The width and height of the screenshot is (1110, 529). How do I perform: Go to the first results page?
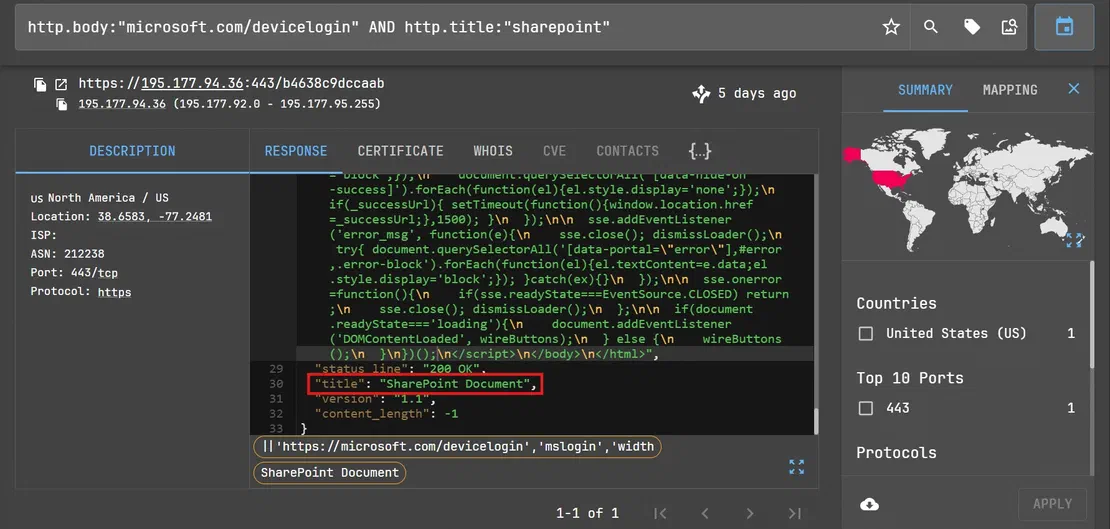660,513
